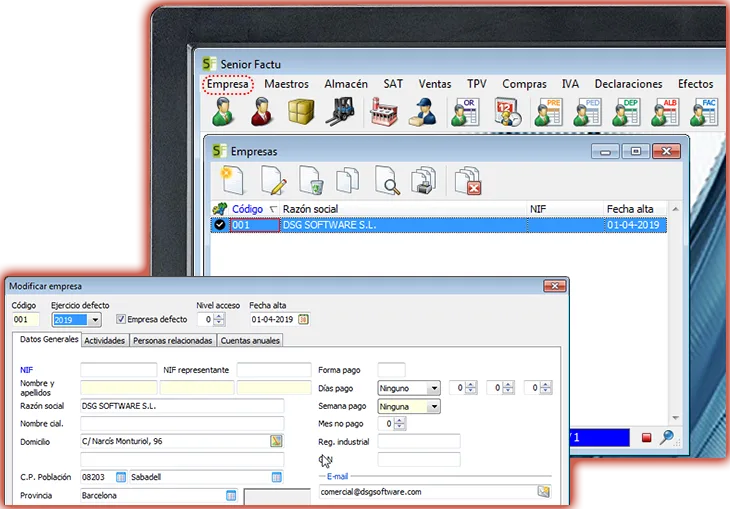730x509 pixels.
Task: Open the PED orders icon
Action: click(x=587, y=112)
